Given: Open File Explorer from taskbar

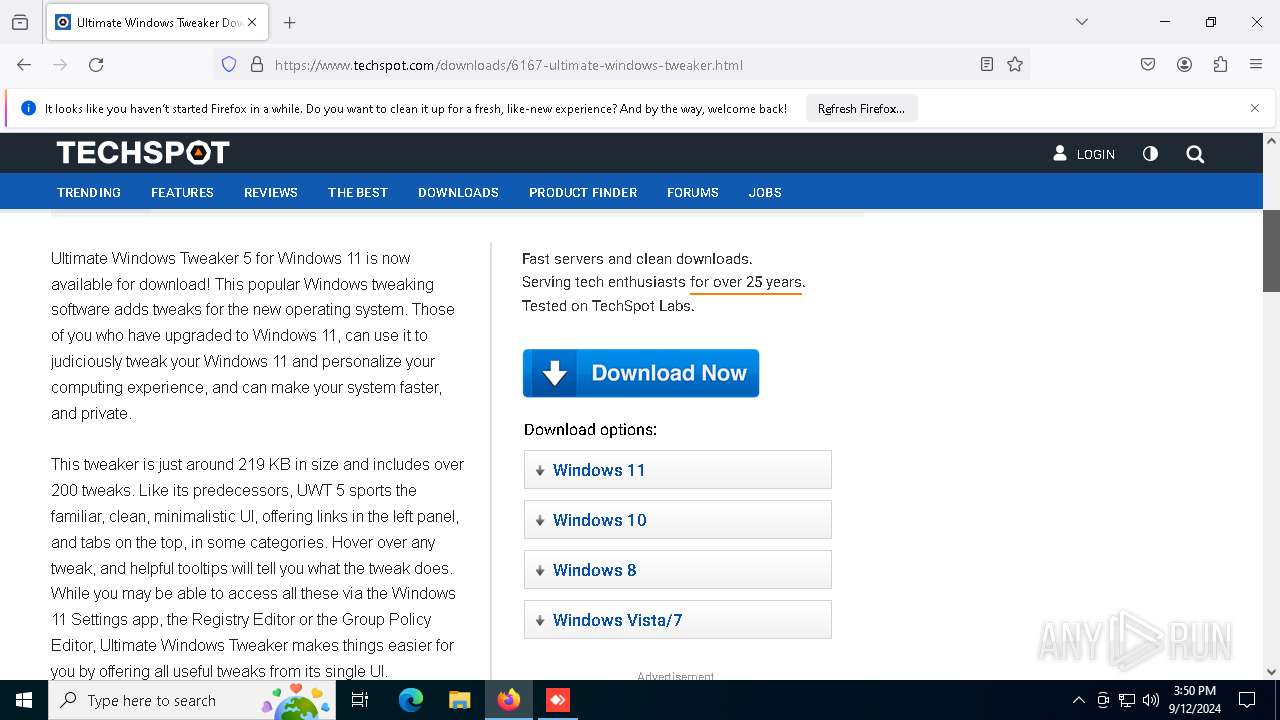Looking at the screenshot, I should pos(460,700).
